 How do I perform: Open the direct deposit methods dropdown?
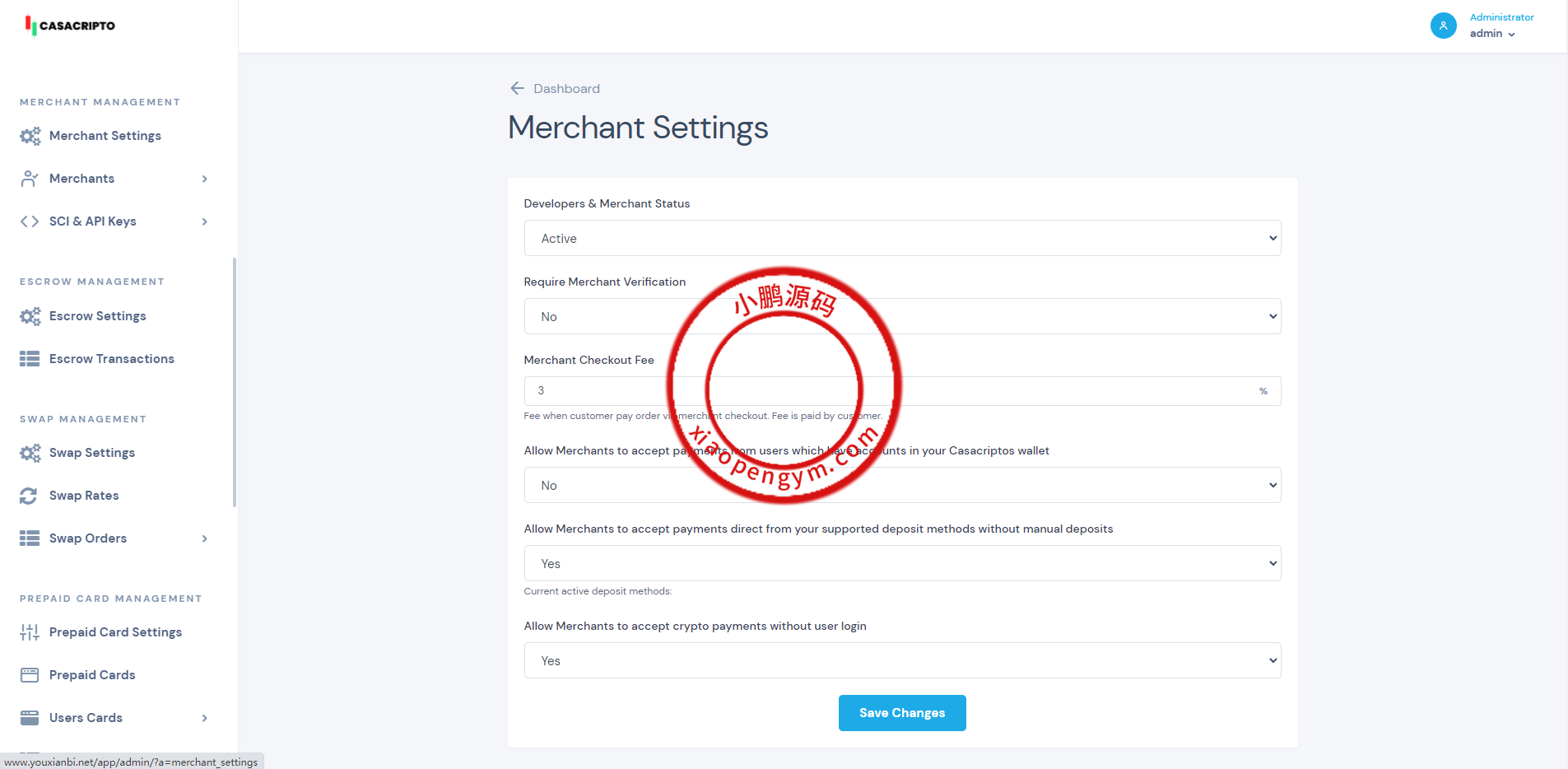point(902,563)
